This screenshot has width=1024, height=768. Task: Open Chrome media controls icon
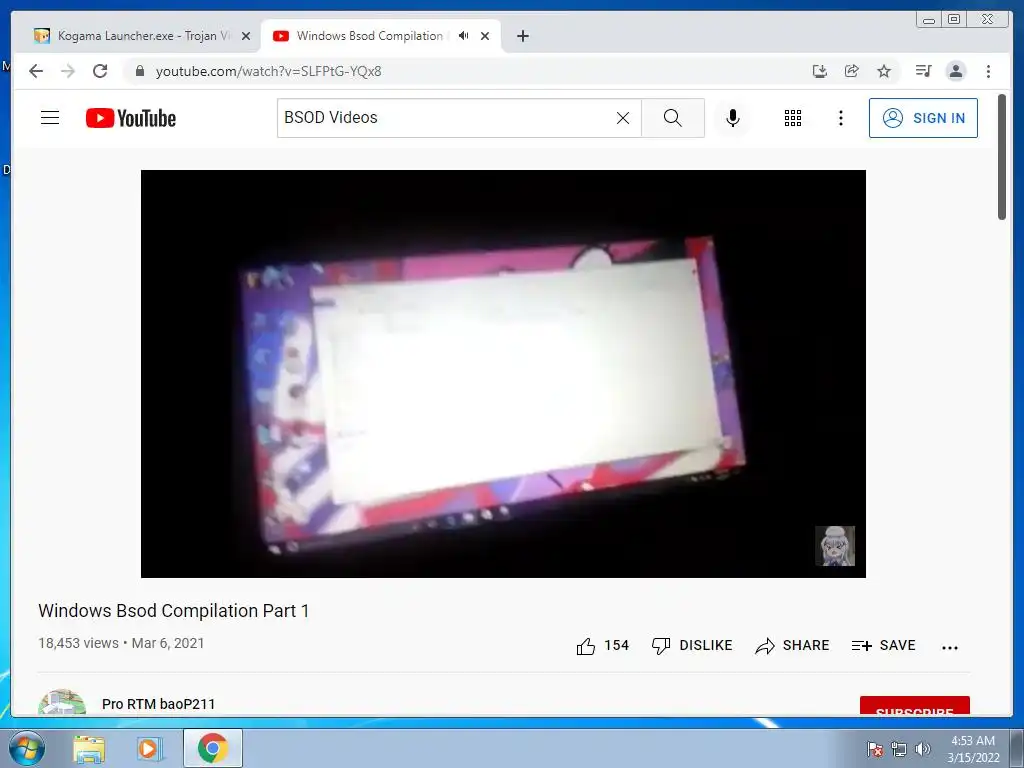[x=923, y=71]
